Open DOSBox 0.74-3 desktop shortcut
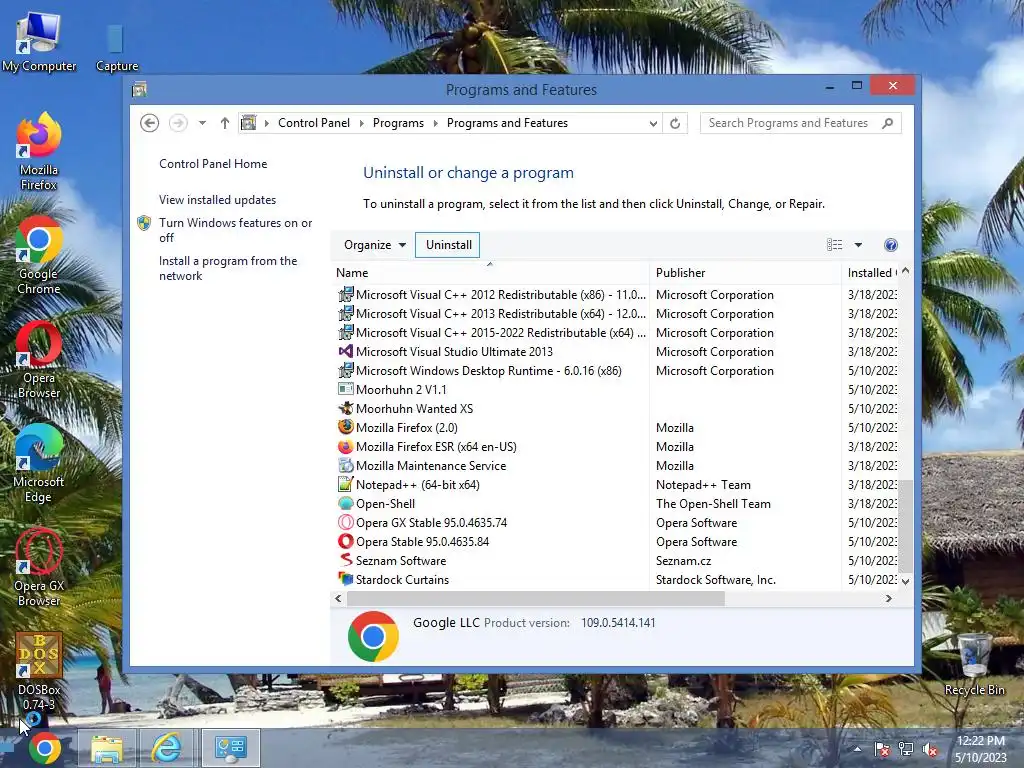The height and width of the screenshot is (768, 1024). tap(39, 671)
